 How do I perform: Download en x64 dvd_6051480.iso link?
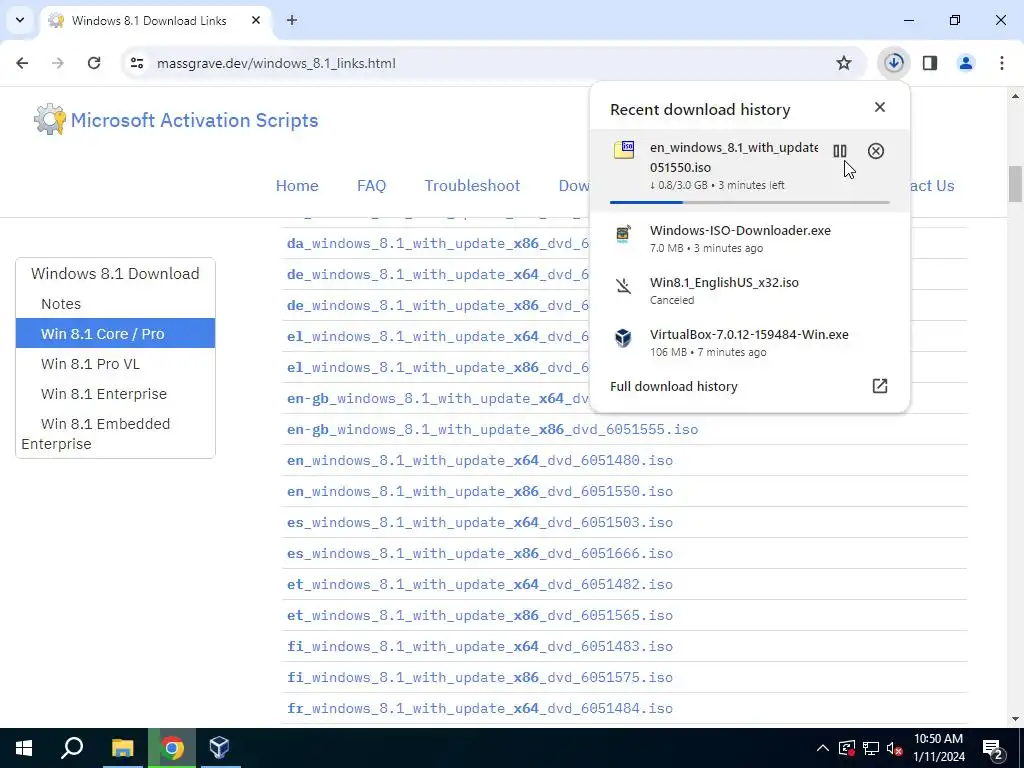tap(480, 460)
